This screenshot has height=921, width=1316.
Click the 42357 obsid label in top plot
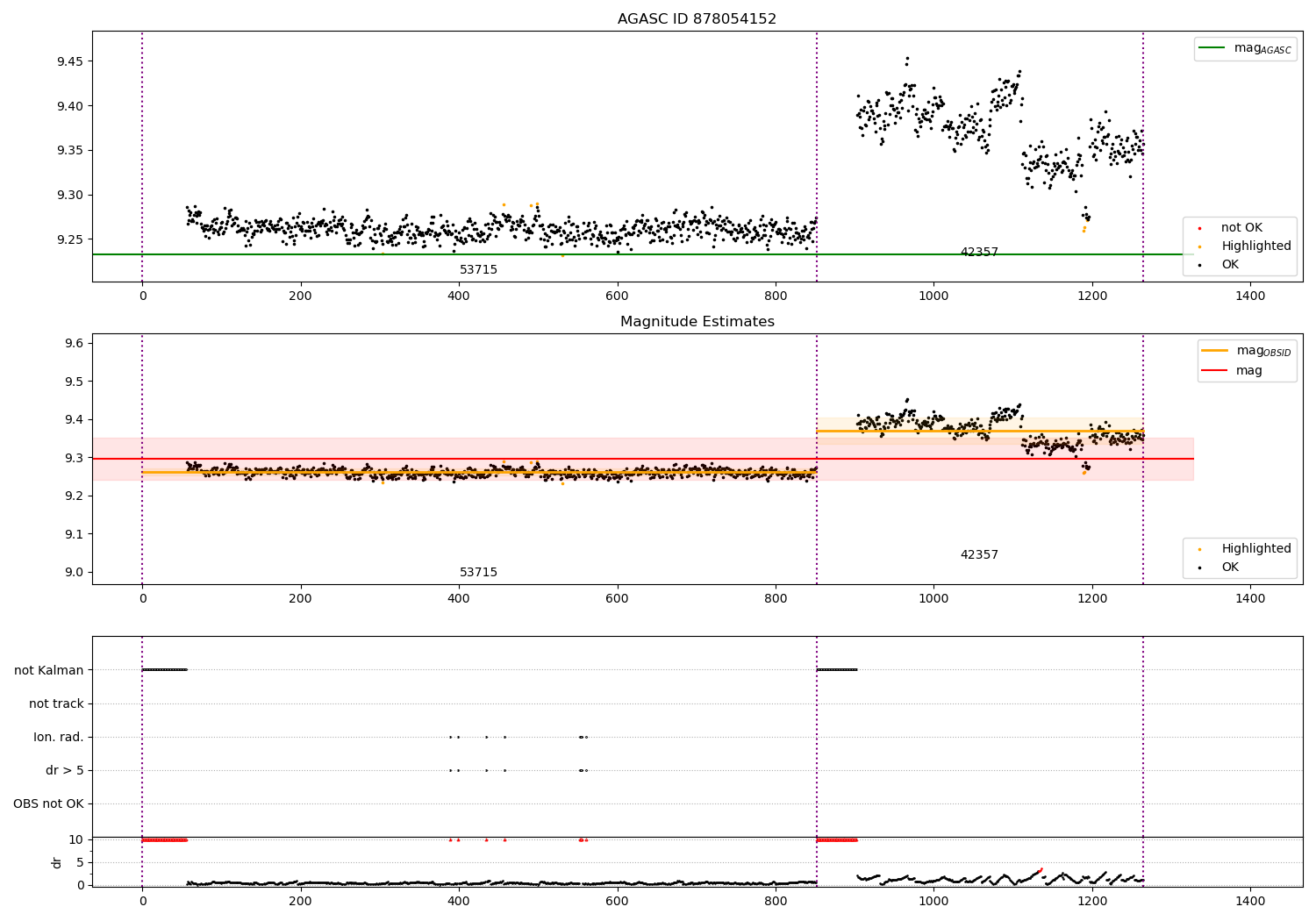(979, 253)
